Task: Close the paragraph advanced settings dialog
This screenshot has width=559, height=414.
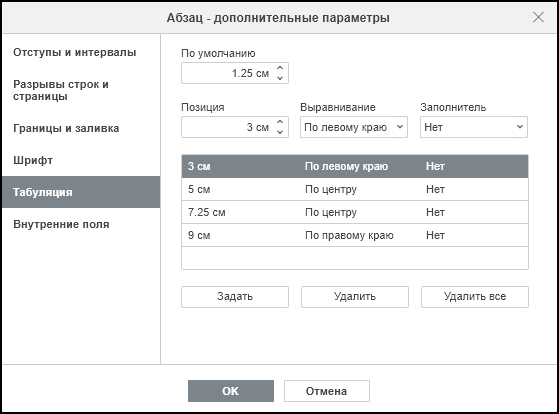Action: pyautogui.click(x=538, y=17)
